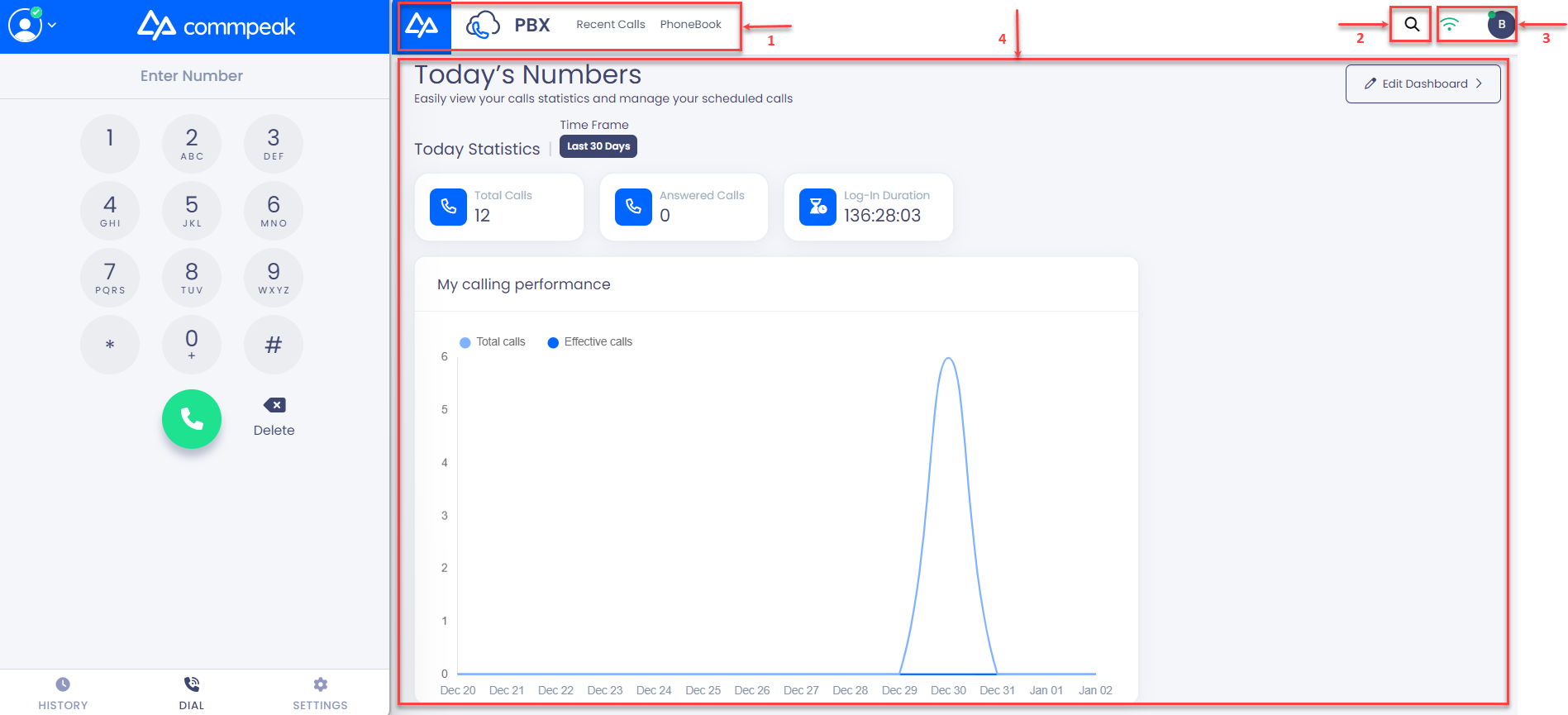Screen dimensions: 1568x715
Task: Click the Total Calls phone icon
Action: click(x=448, y=207)
